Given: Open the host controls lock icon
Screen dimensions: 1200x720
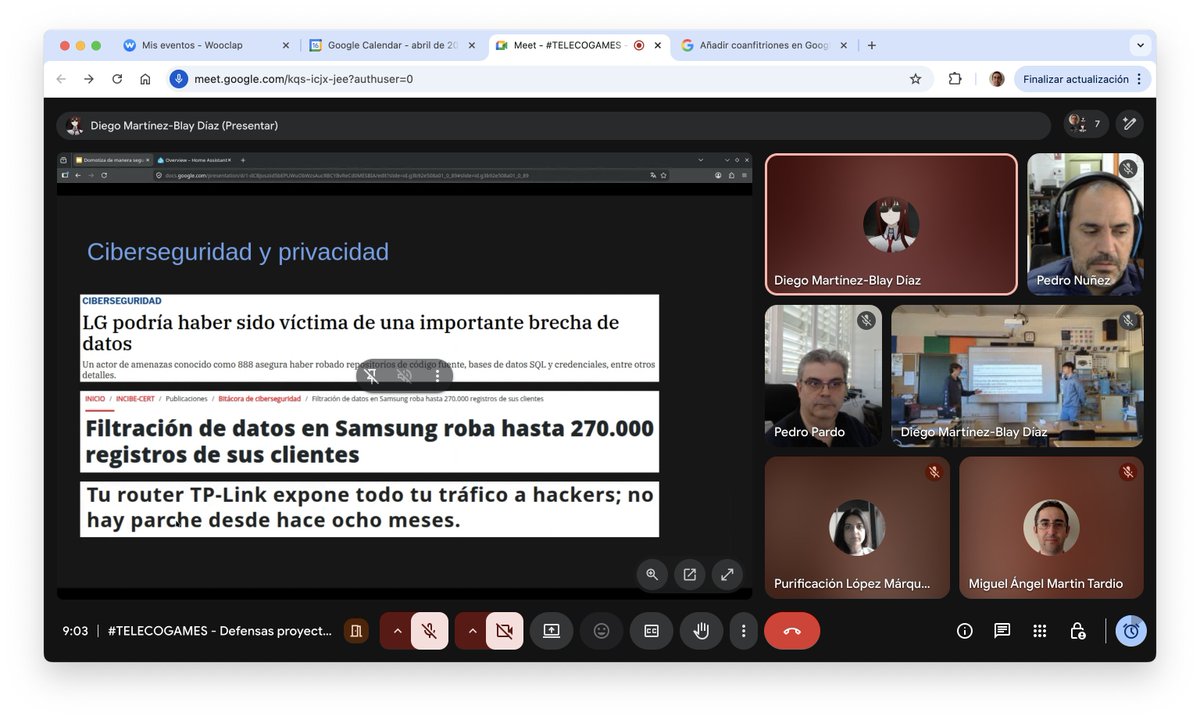Looking at the screenshot, I should pos(1077,631).
